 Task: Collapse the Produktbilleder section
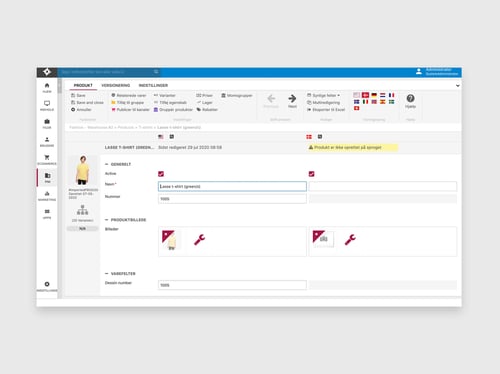point(107,220)
